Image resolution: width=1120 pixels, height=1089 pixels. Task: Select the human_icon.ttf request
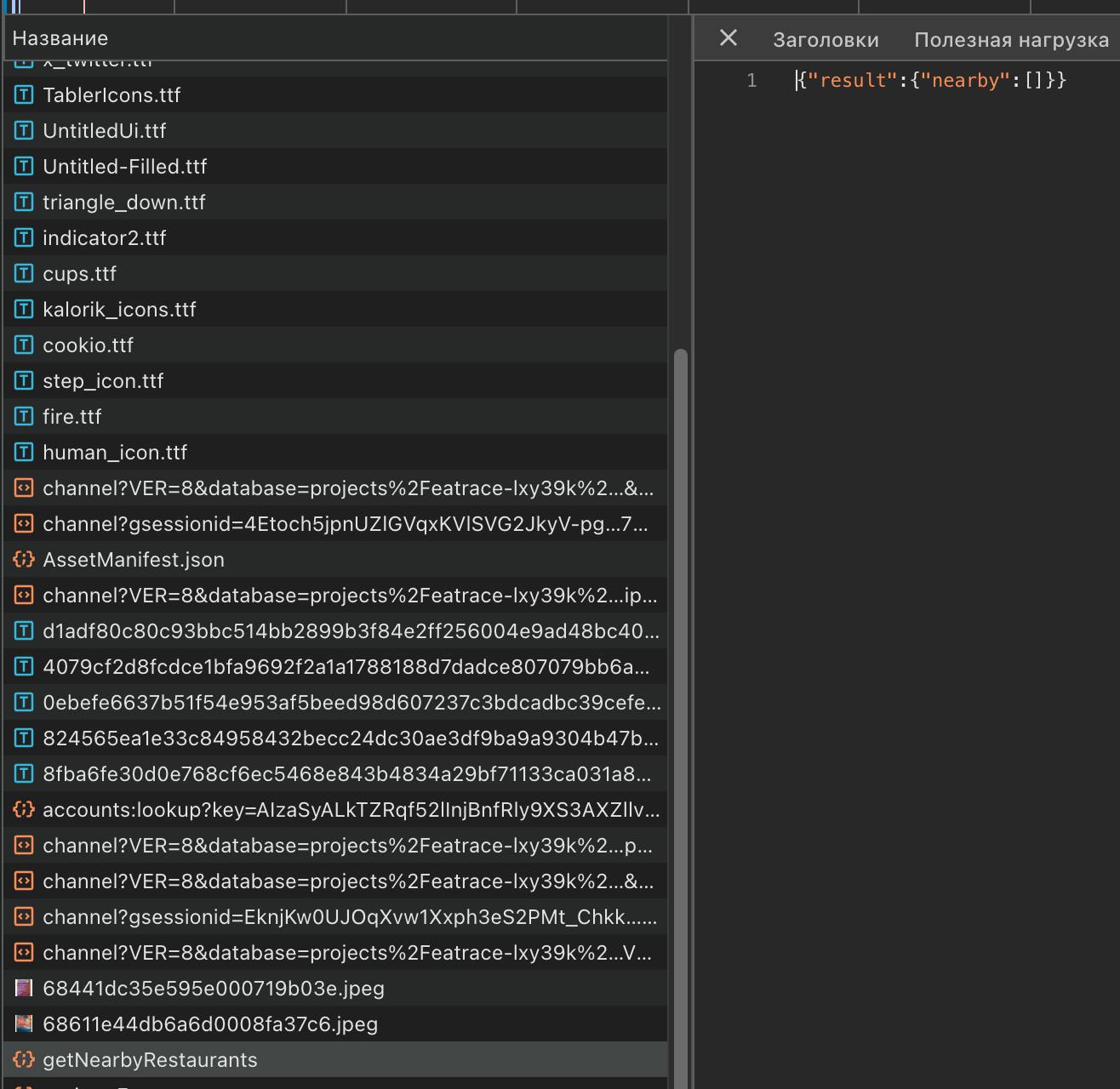pos(335,453)
